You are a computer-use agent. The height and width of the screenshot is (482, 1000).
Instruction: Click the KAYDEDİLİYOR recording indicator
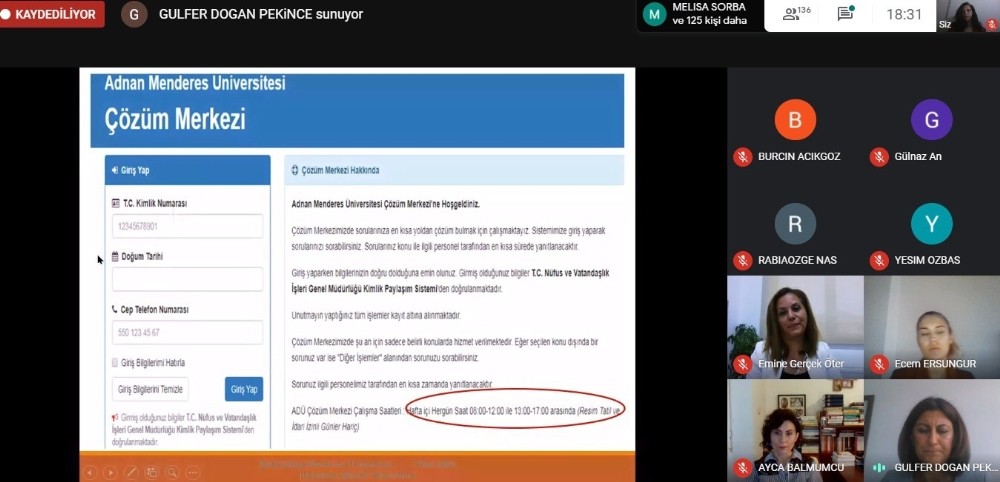(x=52, y=14)
